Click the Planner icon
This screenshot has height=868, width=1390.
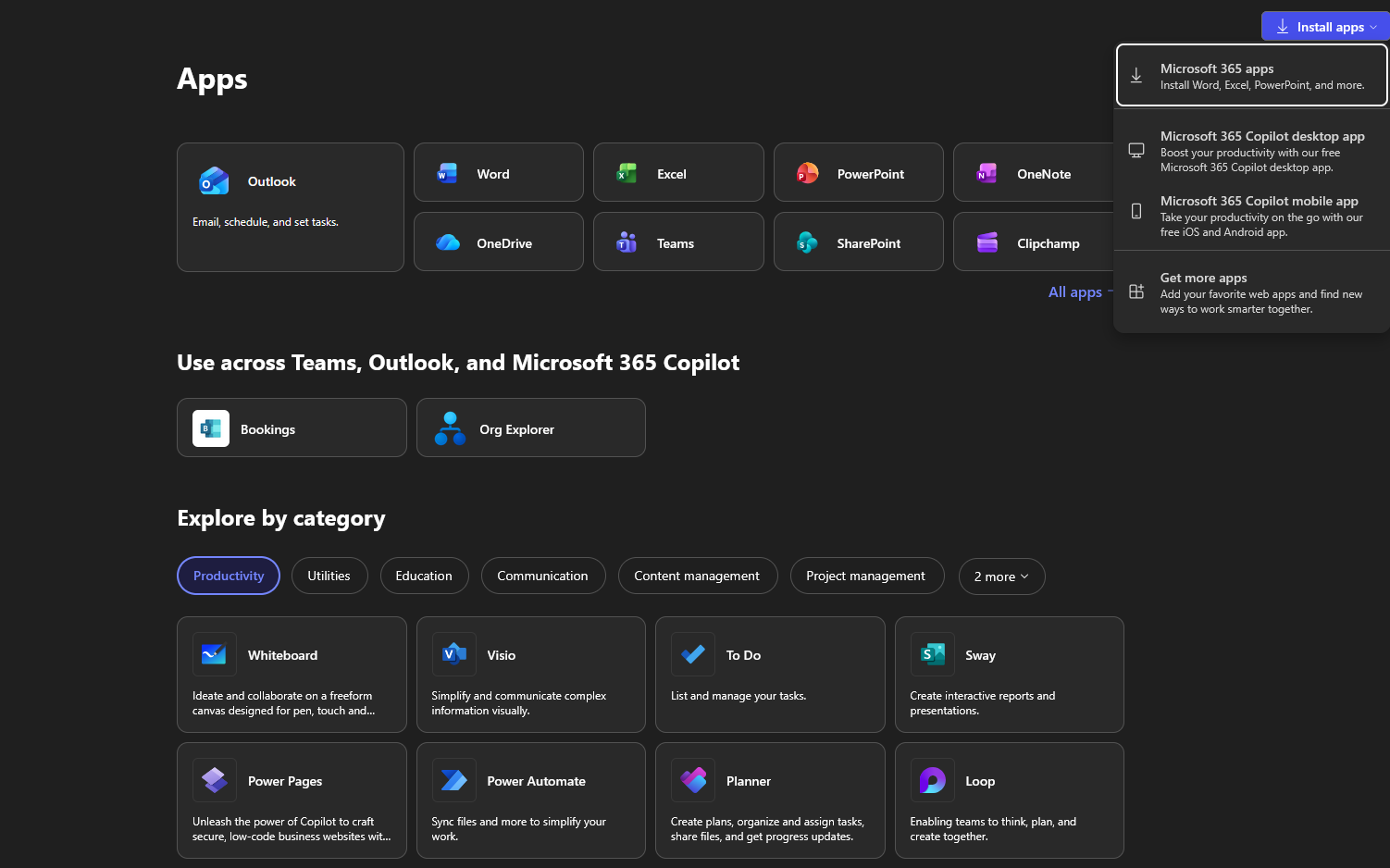692,780
